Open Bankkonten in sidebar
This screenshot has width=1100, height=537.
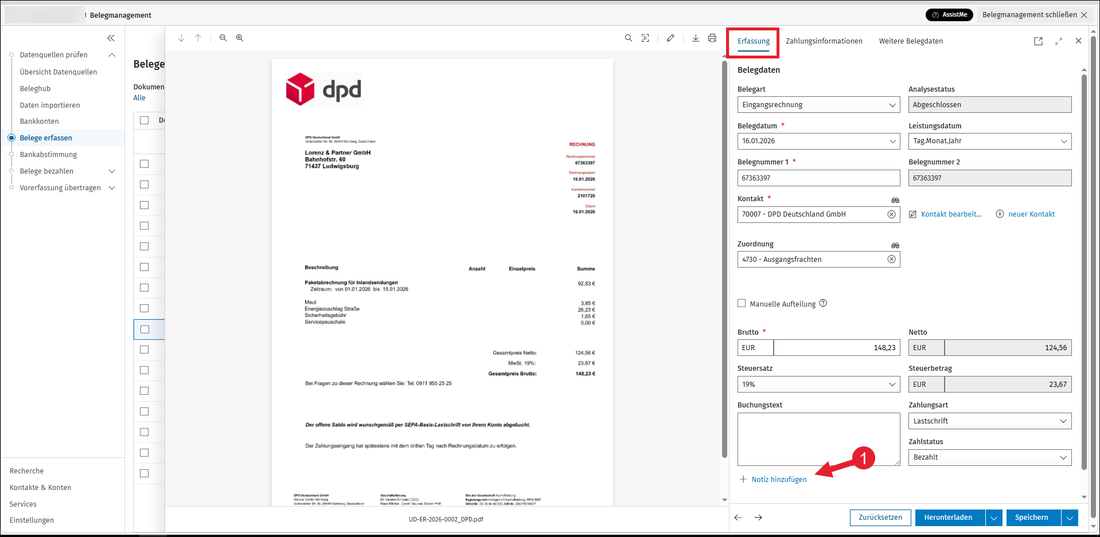pos(39,121)
